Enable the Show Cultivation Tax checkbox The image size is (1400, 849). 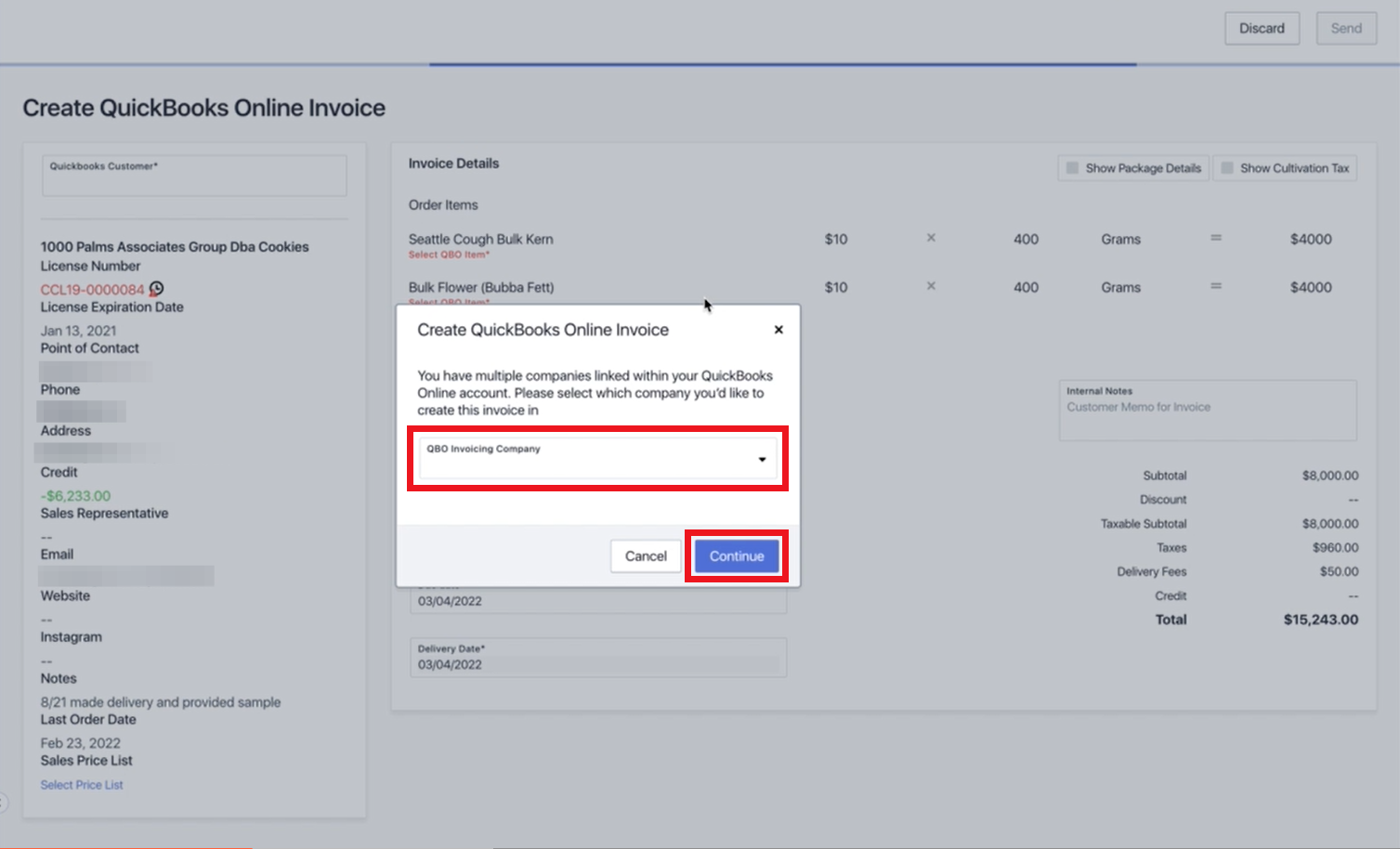pyautogui.click(x=1227, y=167)
